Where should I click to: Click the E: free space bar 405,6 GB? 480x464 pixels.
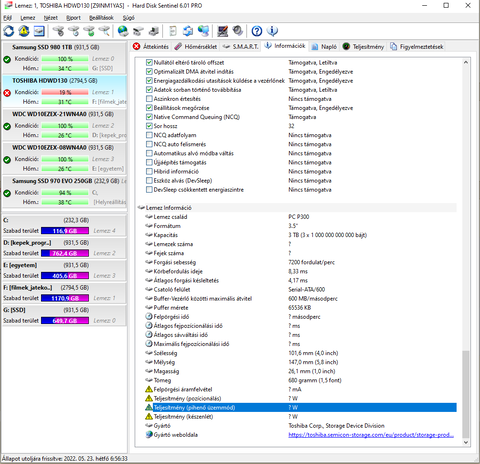tap(65, 276)
